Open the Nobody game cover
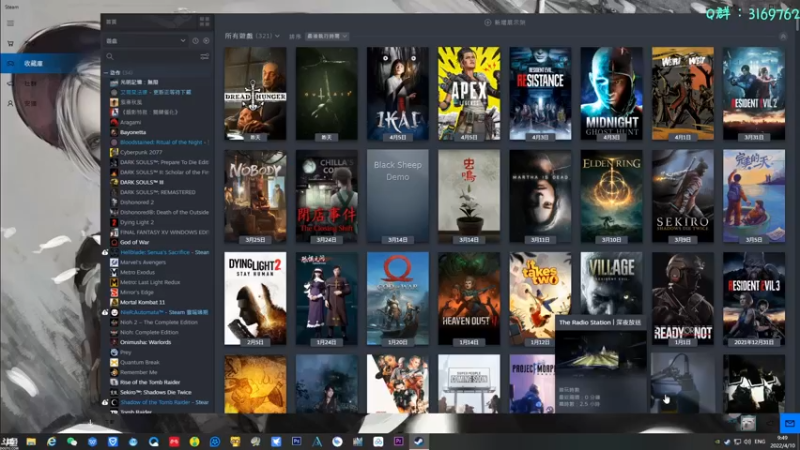Screen dimensions: 800x450 (x=255, y=196)
